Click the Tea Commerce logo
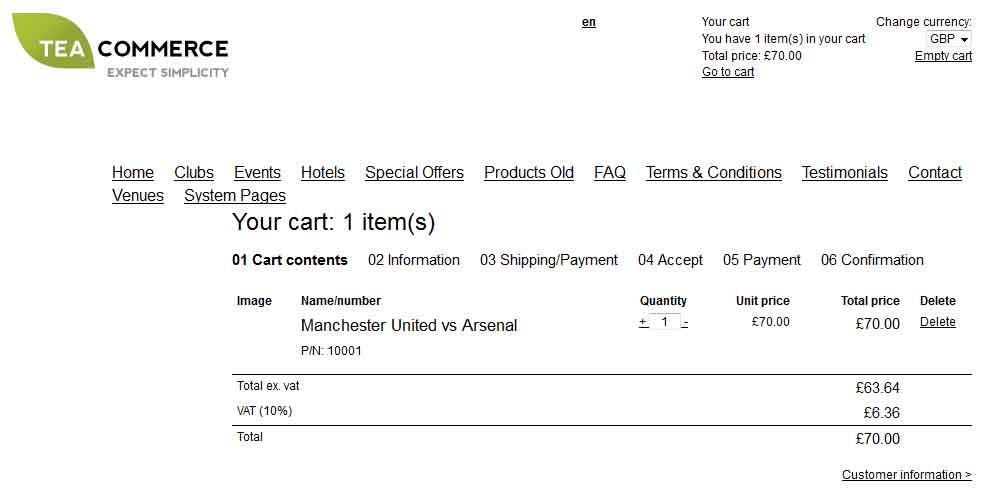Viewport: 982px width, 491px height. (120, 46)
